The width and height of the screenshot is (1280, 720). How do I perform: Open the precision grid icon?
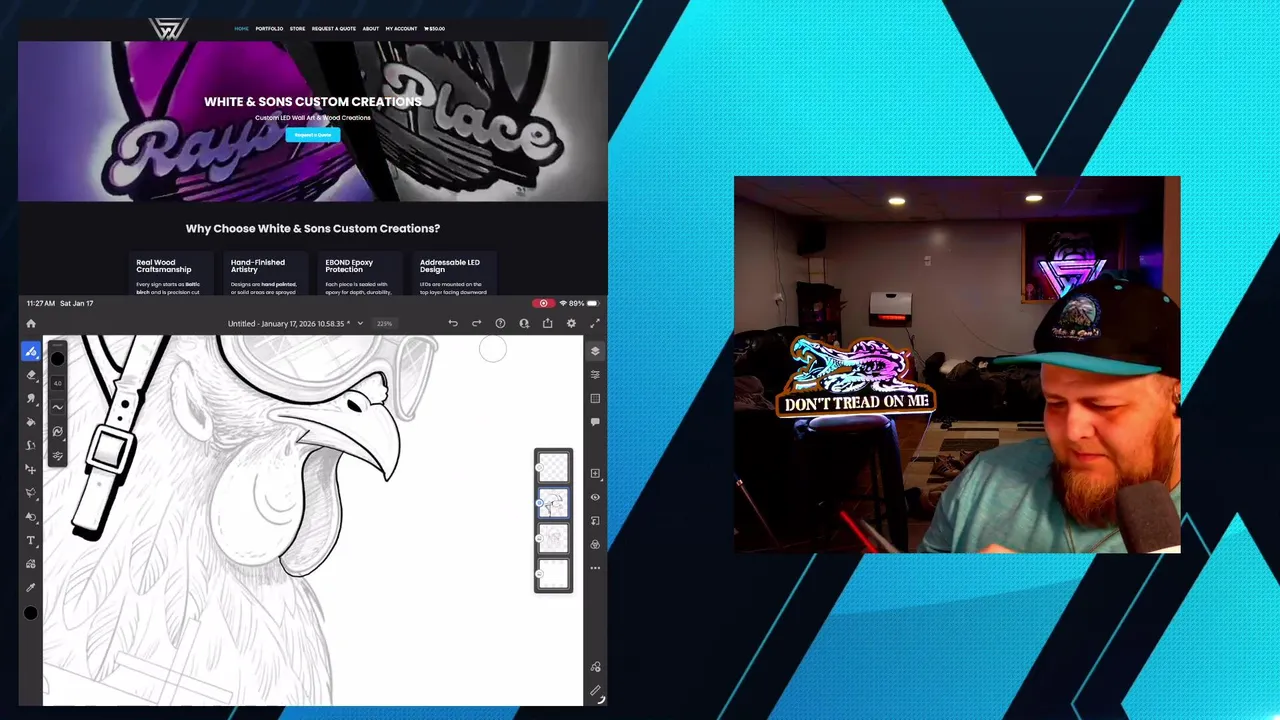tap(595, 398)
